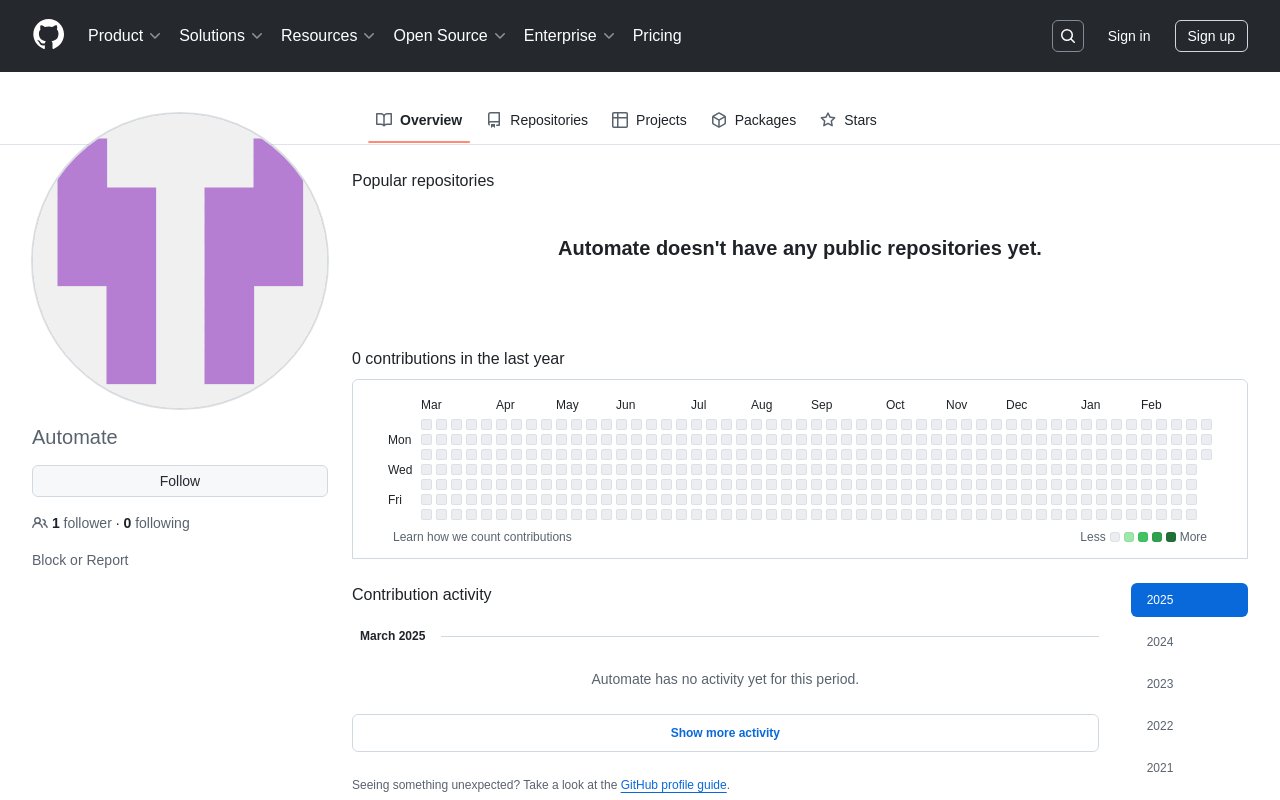The height and width of the screenshot is (800, 1280).
Task: Click the Overview book icon
Action: (384, 120)
